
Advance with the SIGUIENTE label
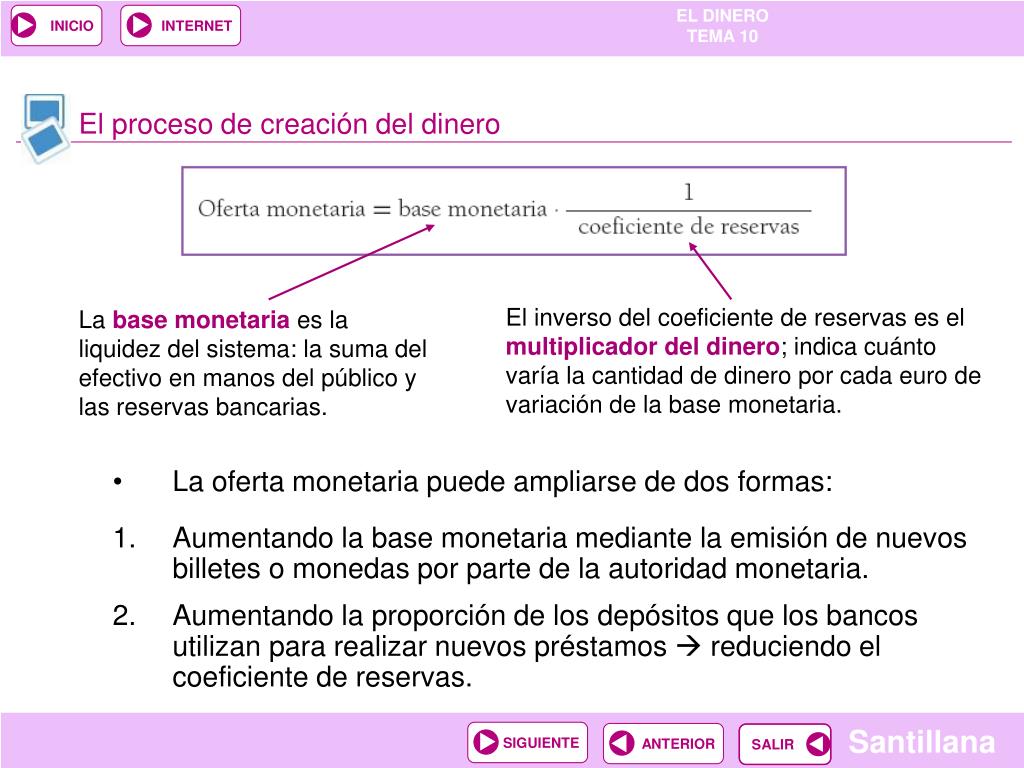pos(541,743)
